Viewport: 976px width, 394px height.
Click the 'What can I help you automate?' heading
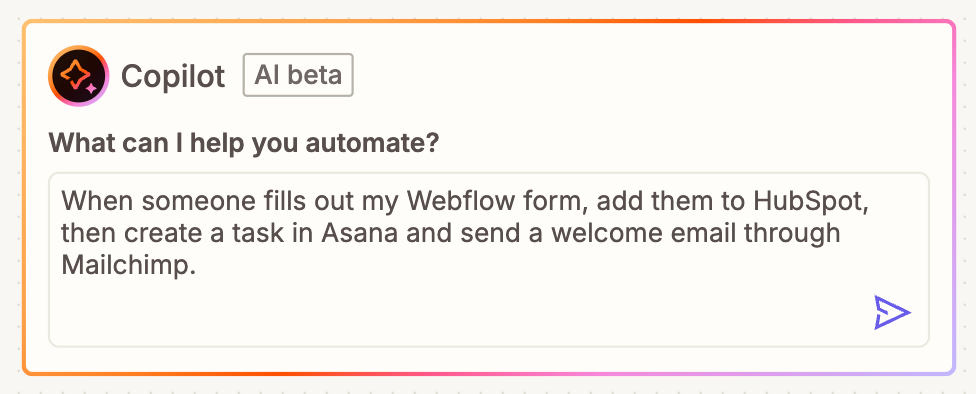point(245,144)
